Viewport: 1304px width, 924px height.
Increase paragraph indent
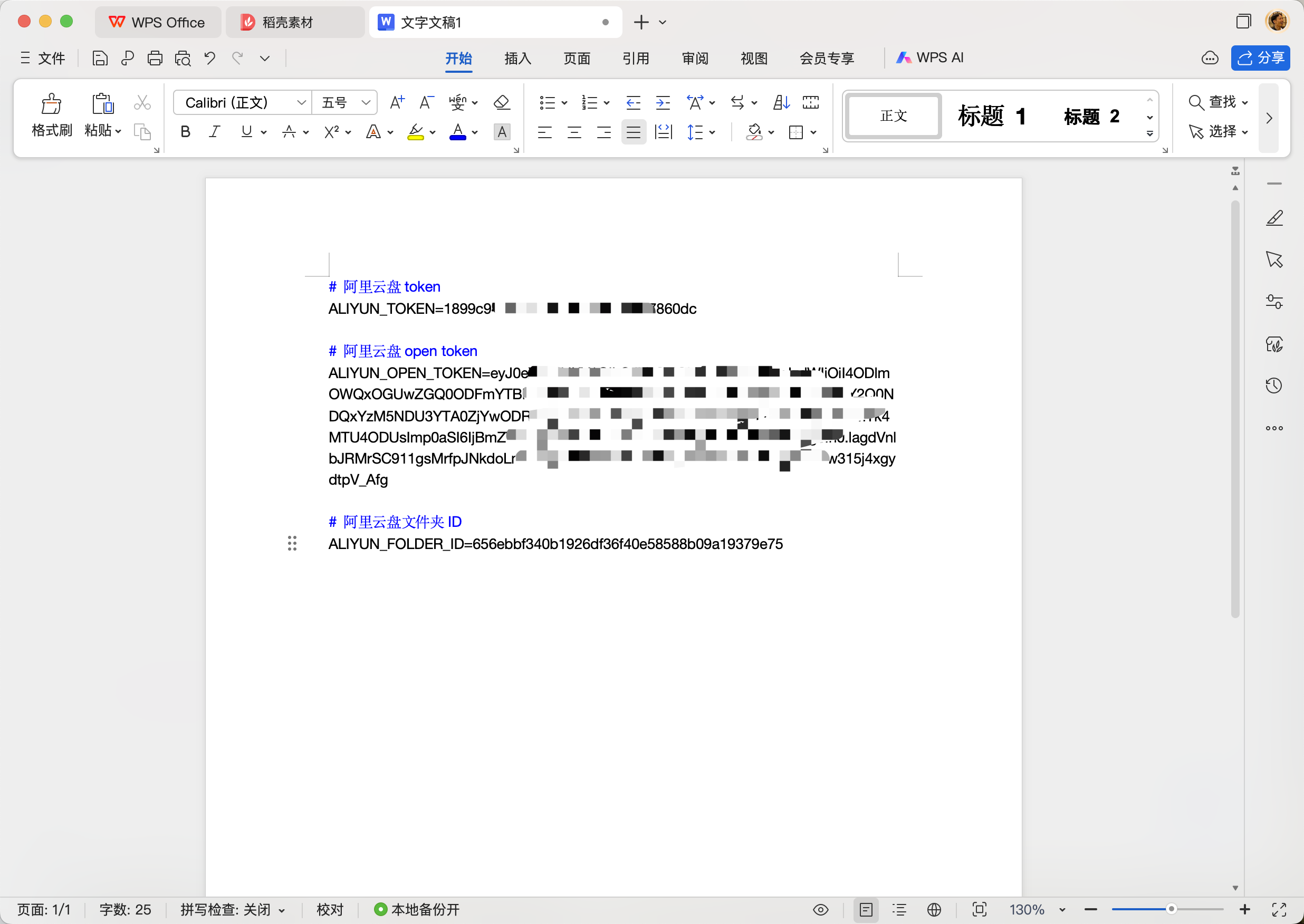click(663, 102)
